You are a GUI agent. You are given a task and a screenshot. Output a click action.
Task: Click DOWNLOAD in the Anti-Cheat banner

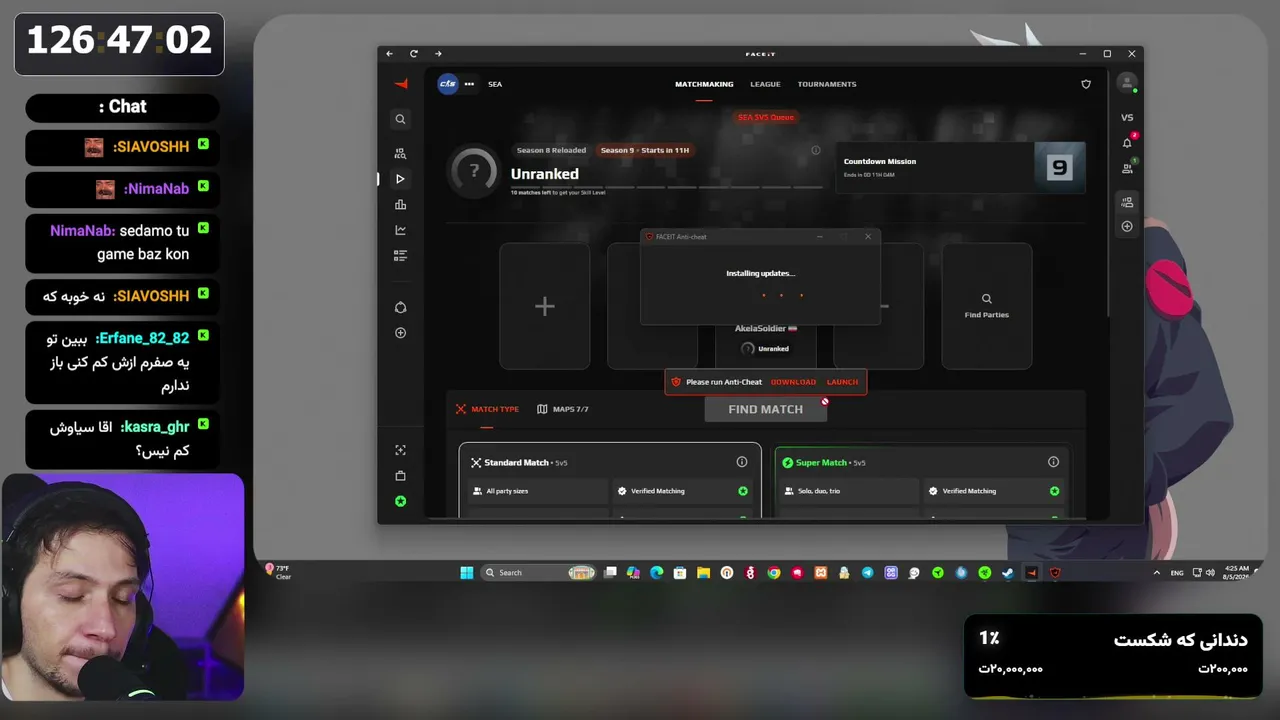[793, 382]
